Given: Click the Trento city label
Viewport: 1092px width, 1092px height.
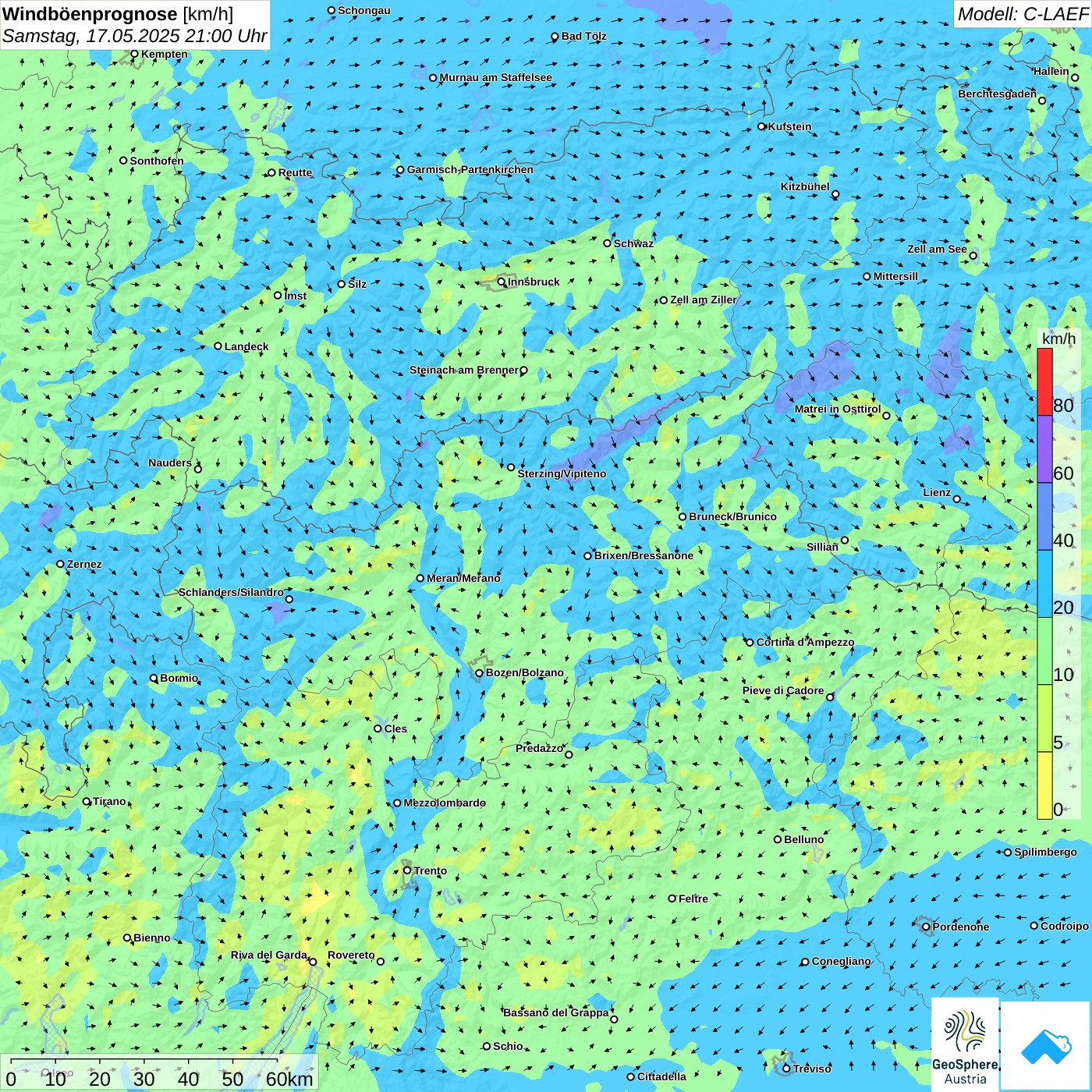Looking at the screenshot, I should coord(431,870).
